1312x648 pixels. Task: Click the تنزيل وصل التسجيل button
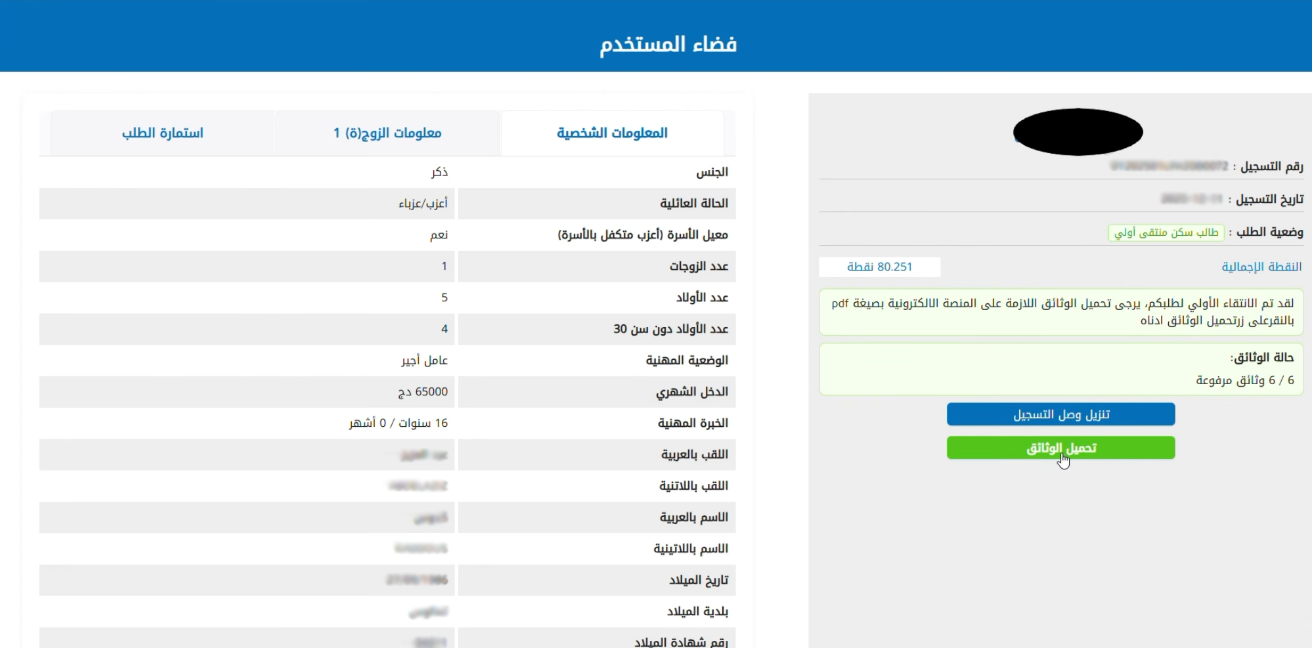click(1061, 414)
